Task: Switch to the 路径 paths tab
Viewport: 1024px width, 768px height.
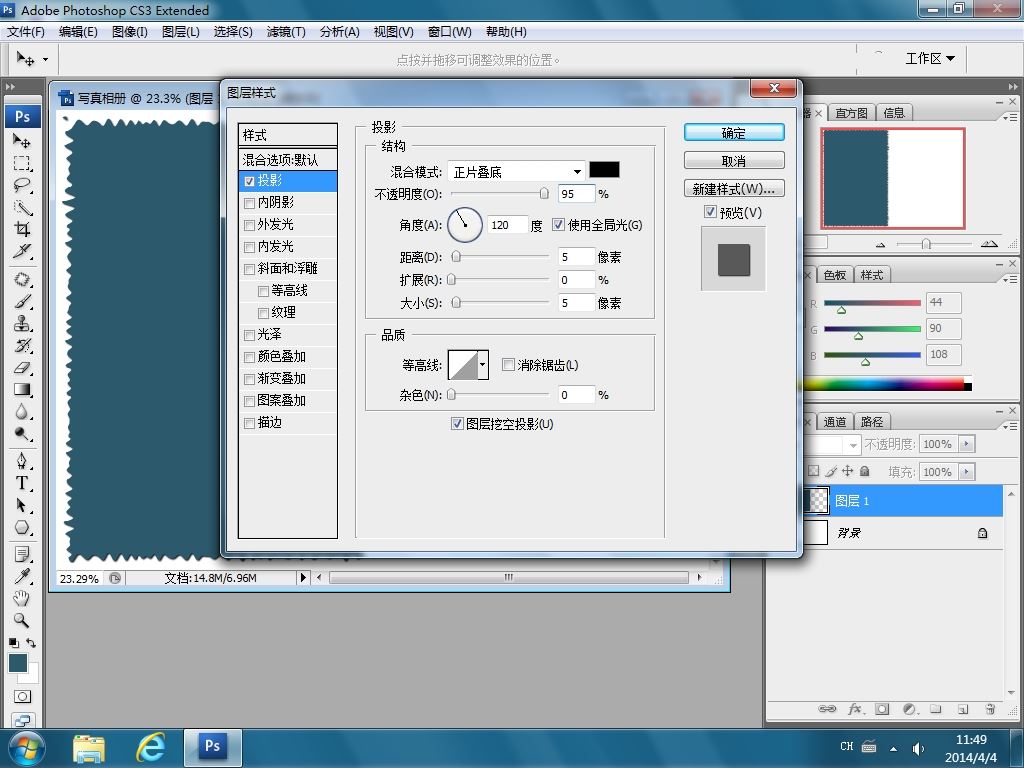Action: (x=872, y=422)
